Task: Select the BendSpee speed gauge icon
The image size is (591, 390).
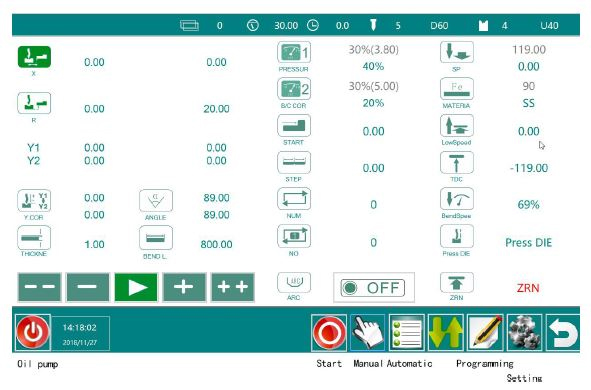Action: click(457, 199)
